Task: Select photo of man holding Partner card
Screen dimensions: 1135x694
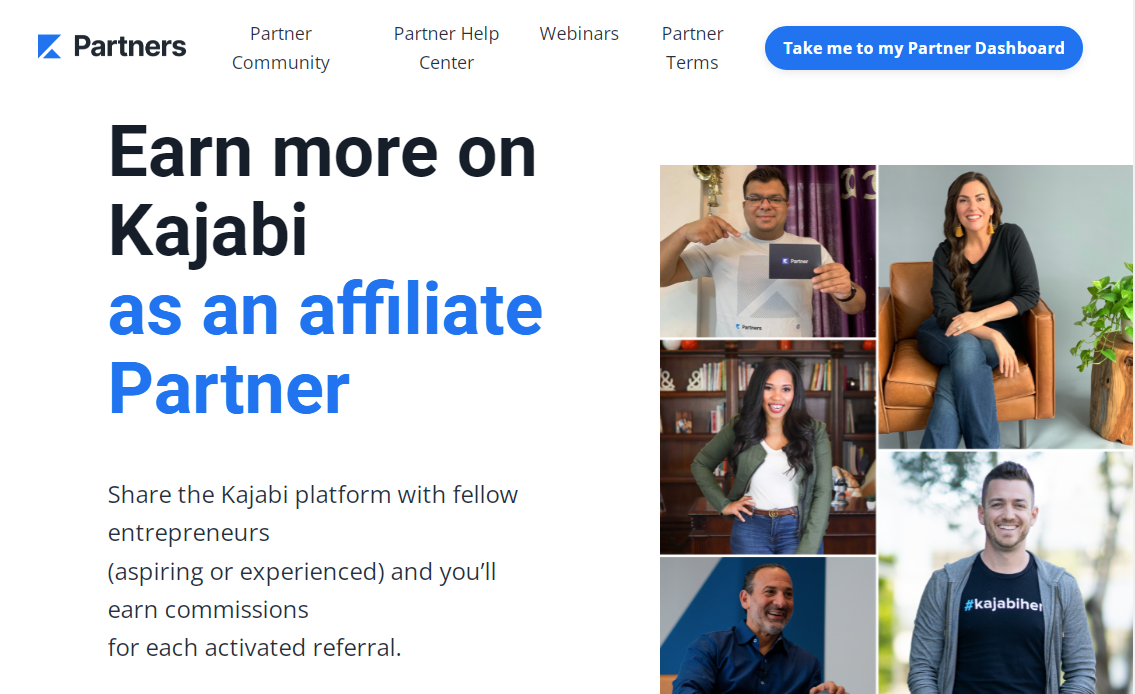Action: [767, 250]
